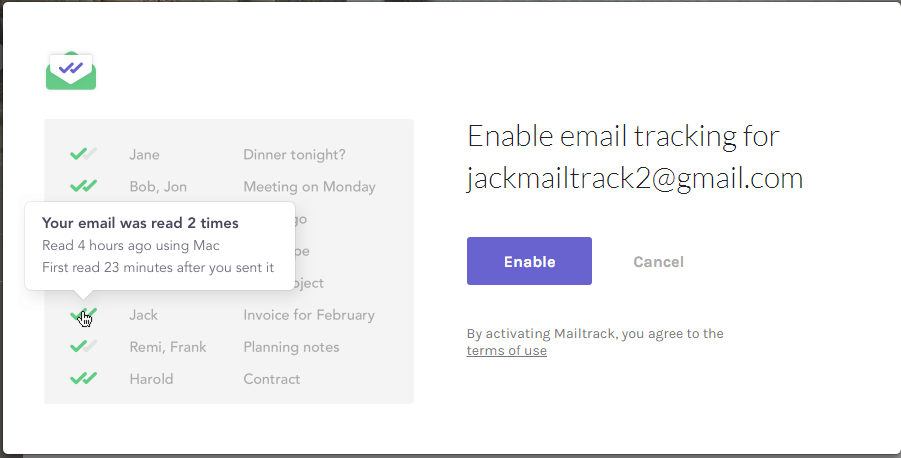This screenshot has height=458, width=901.
Task: Click the check marks beside Jane
Action: point(83,154)
